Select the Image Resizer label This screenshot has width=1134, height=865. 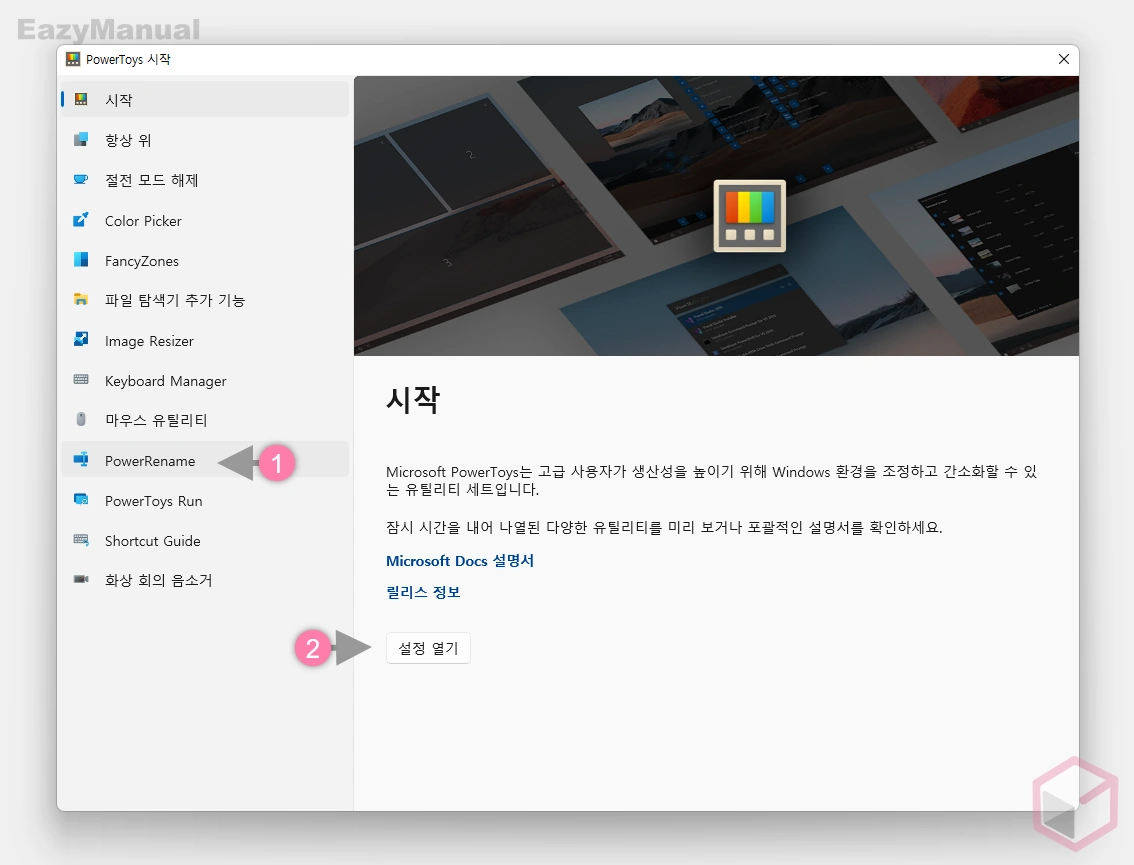click(x=149, y=341)
